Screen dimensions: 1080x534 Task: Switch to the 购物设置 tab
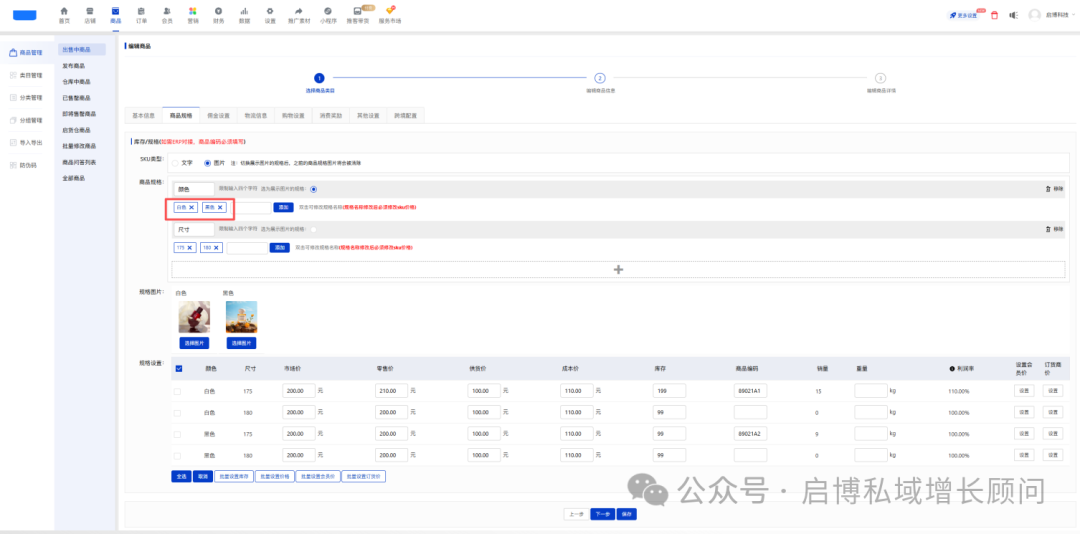coord(293,115)
